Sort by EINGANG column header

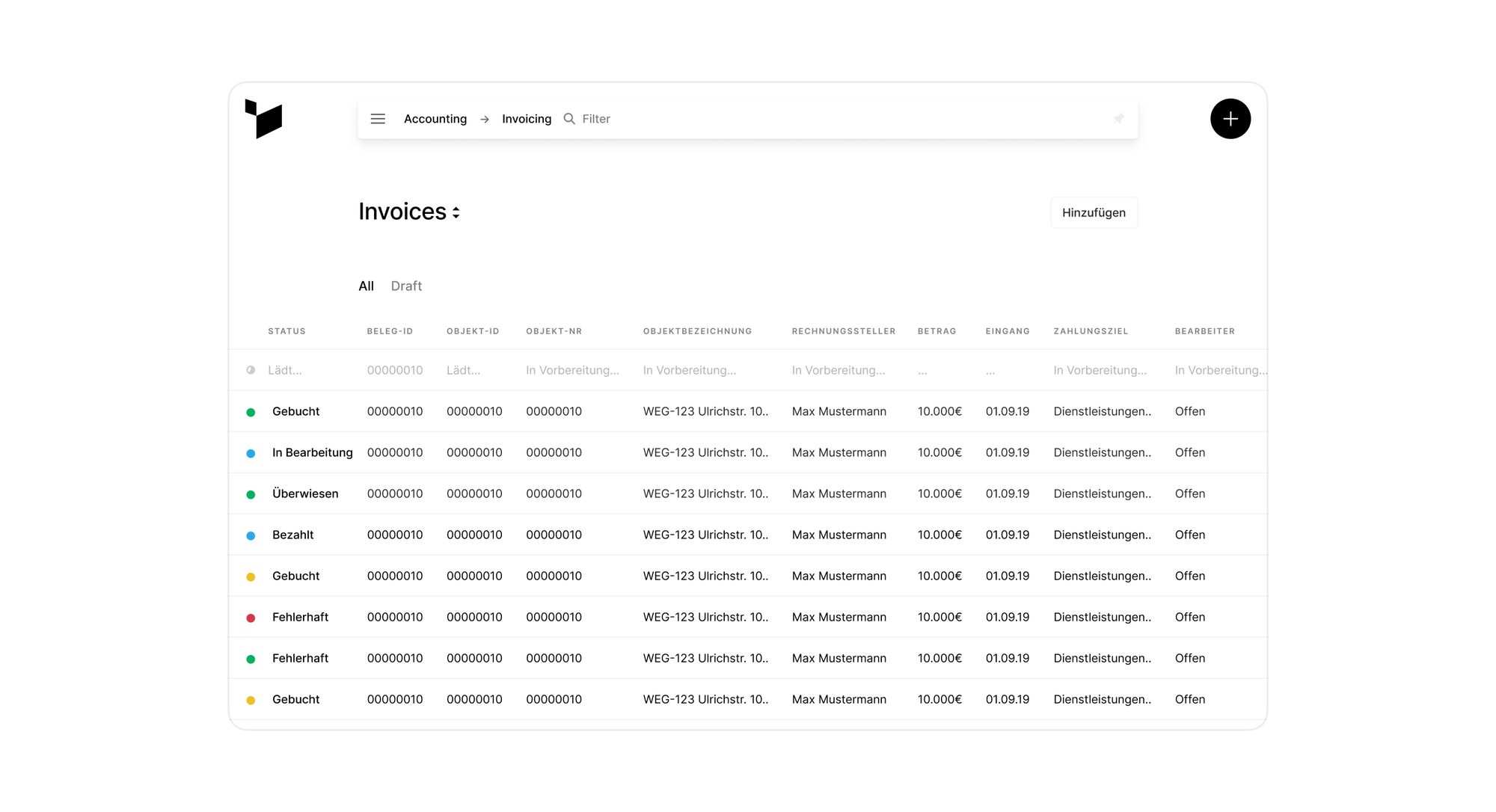coord(1008,331)
